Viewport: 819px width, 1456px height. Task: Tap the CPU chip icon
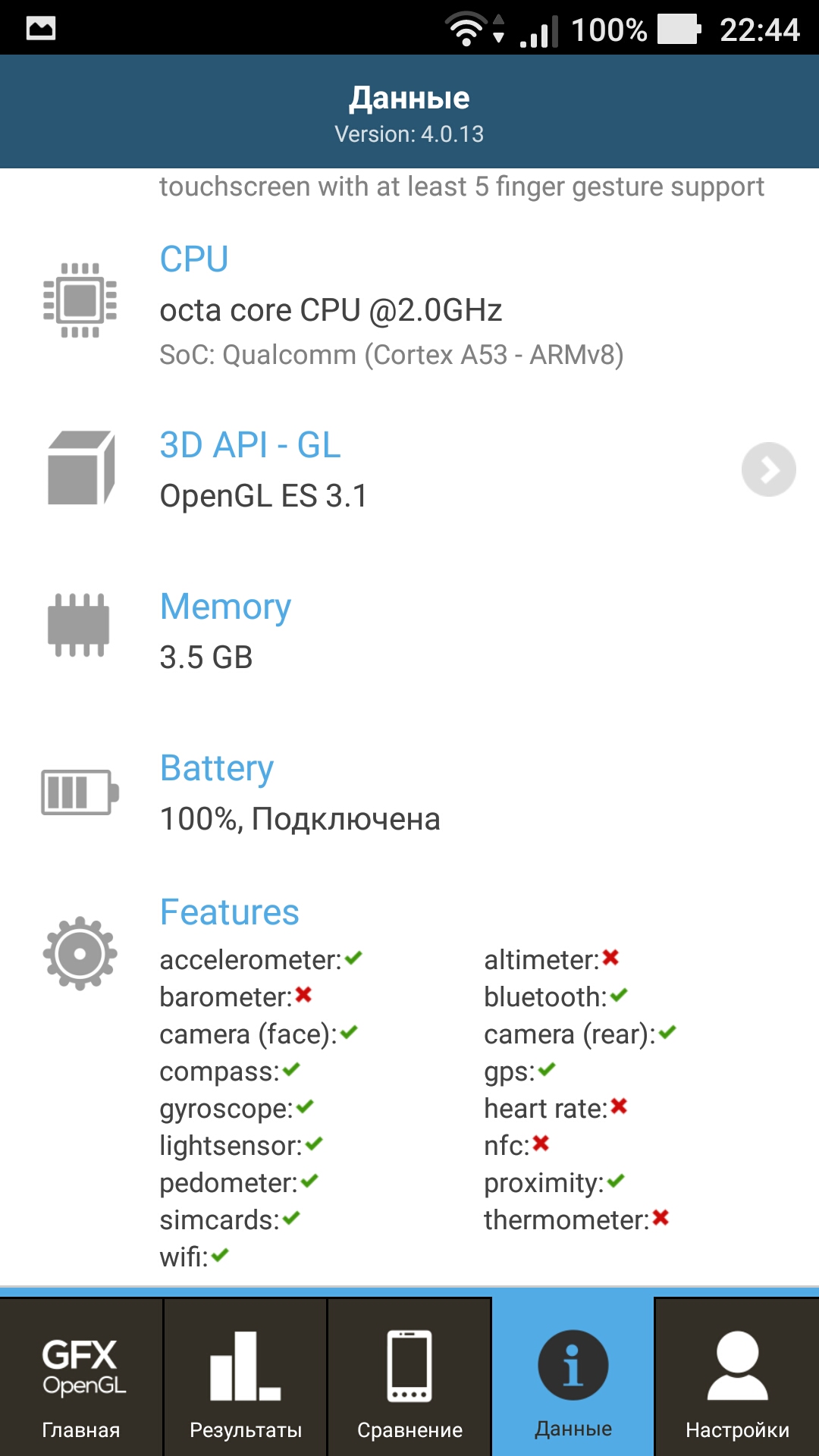(80, 300)
